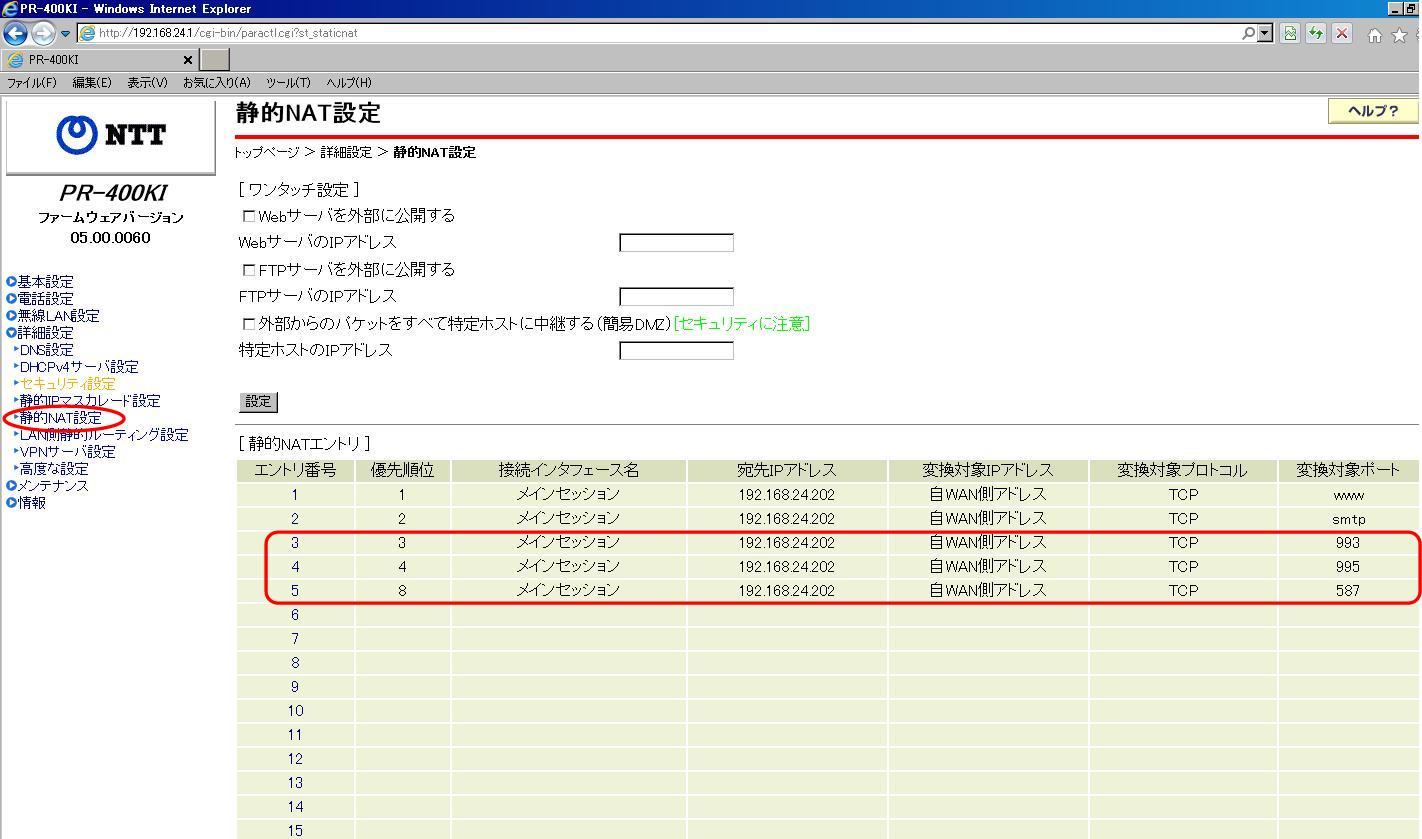Open Favorites with the star icon
This screenshot has height=839, width=1422.
[x=1399, y=35]
